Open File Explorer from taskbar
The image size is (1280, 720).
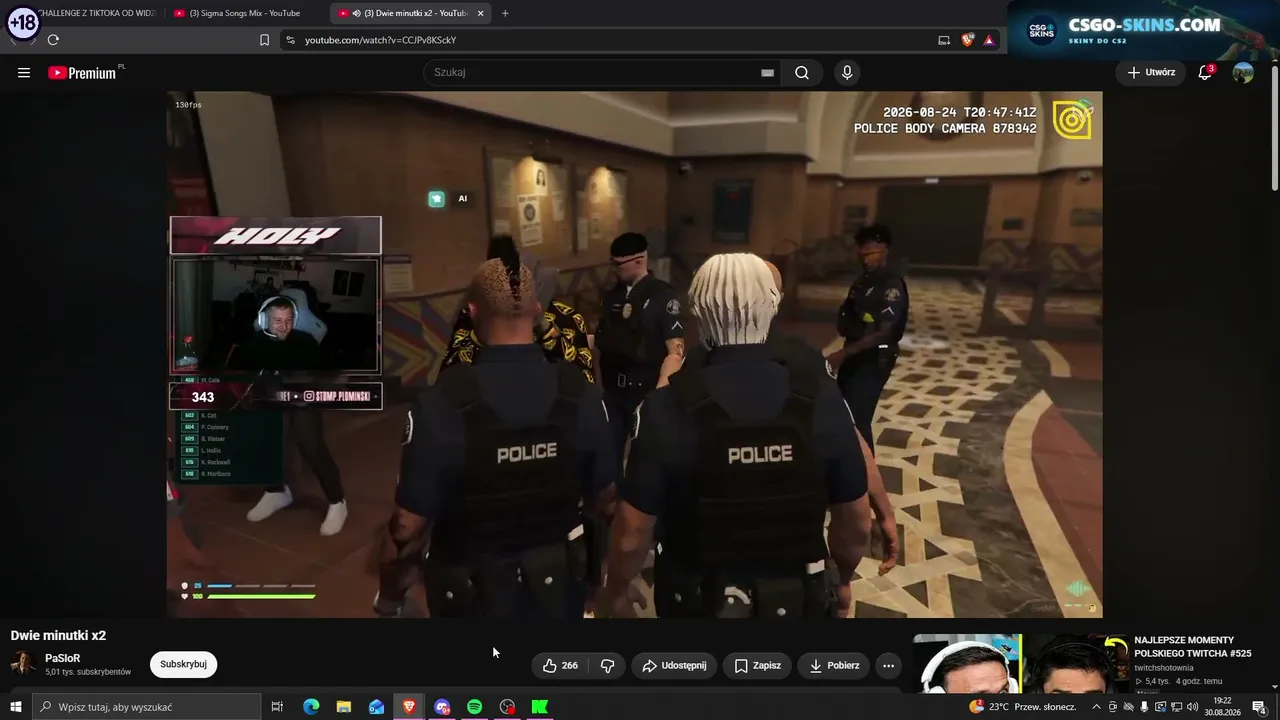tap(343, 707)
